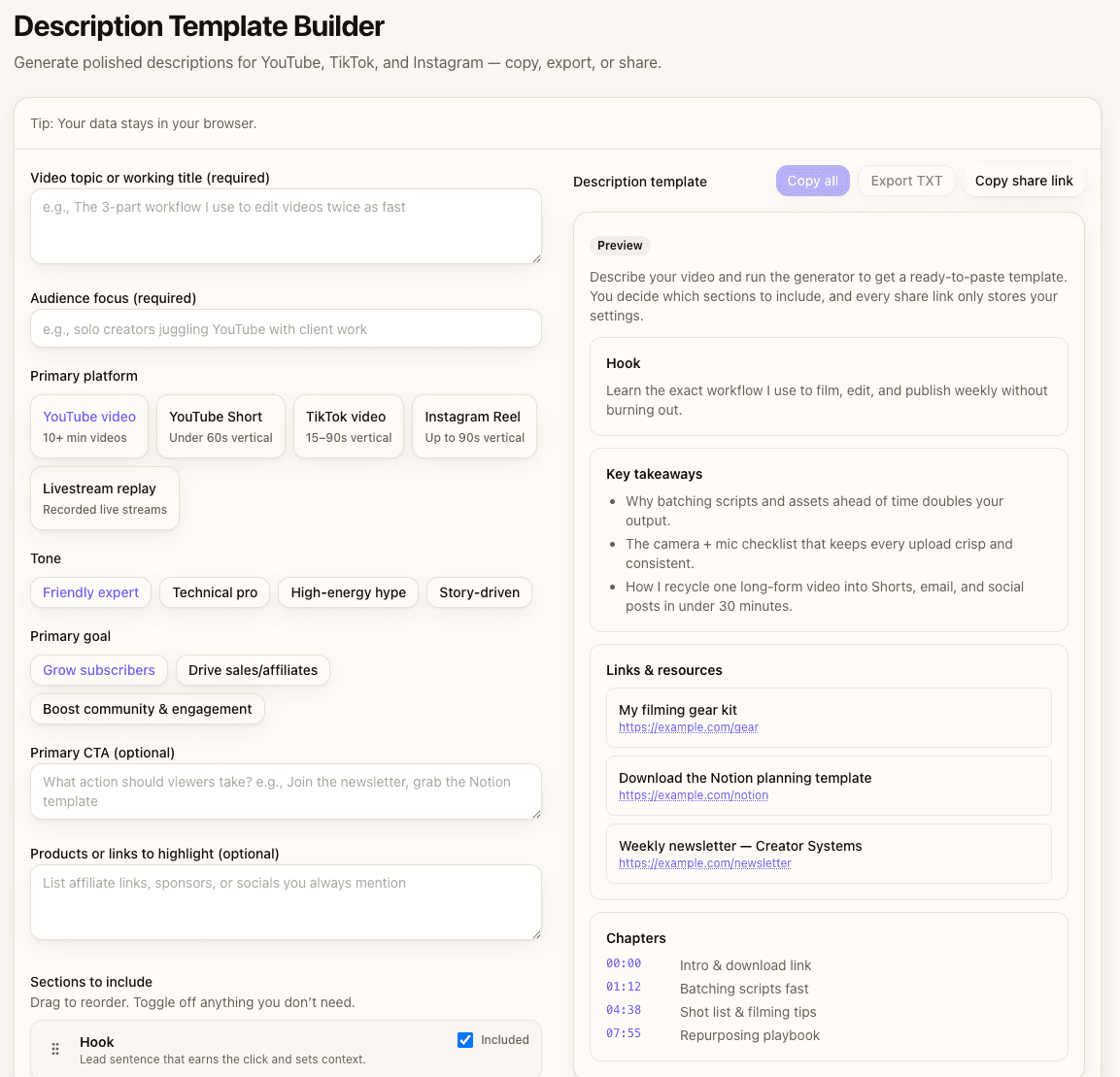Set goal to Drive sales/affiliates

[x=253, y=670]
